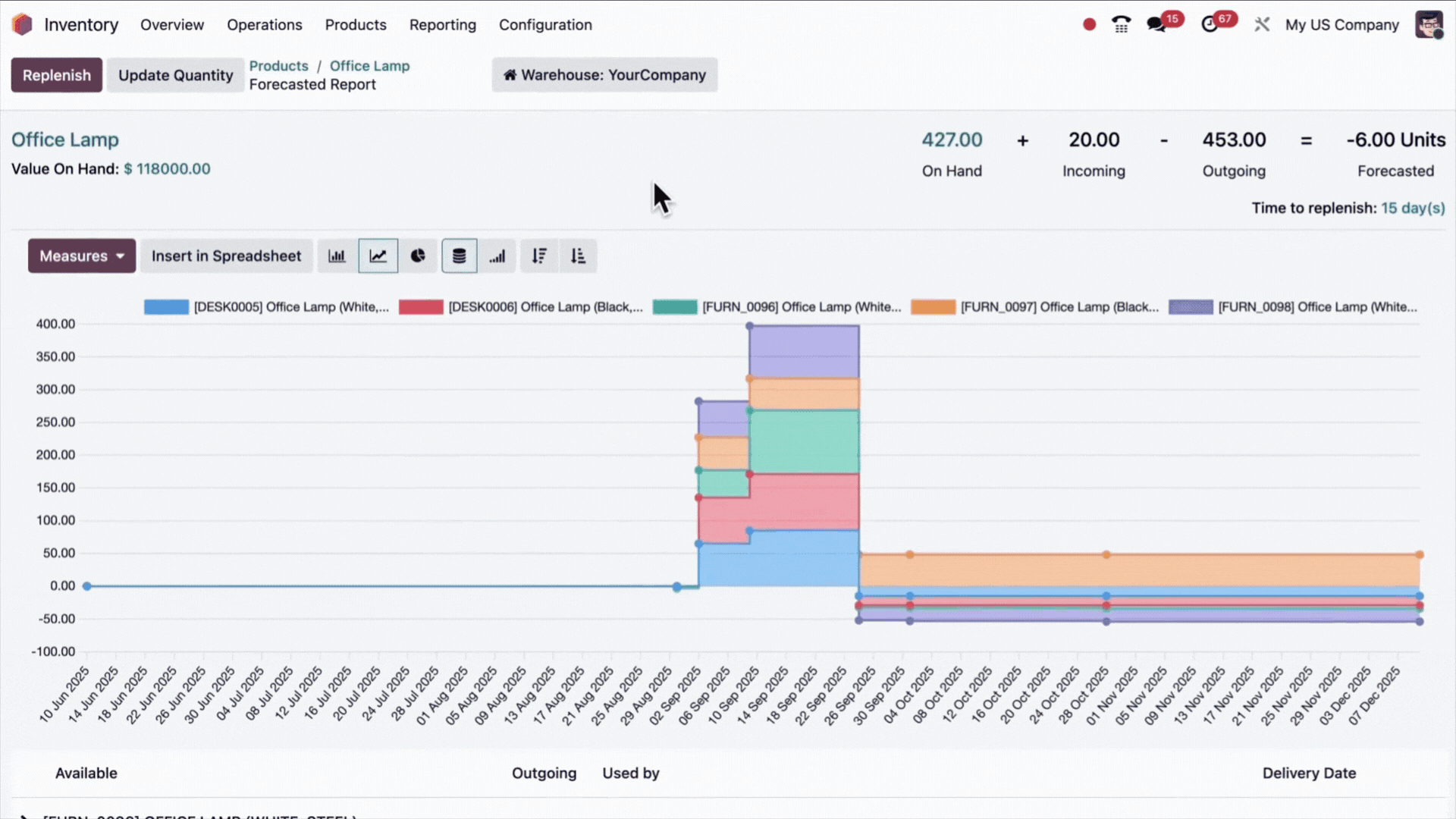Click the debug tools wrench icon
The image size is (1456, 819).
(x=1262, y=25)
